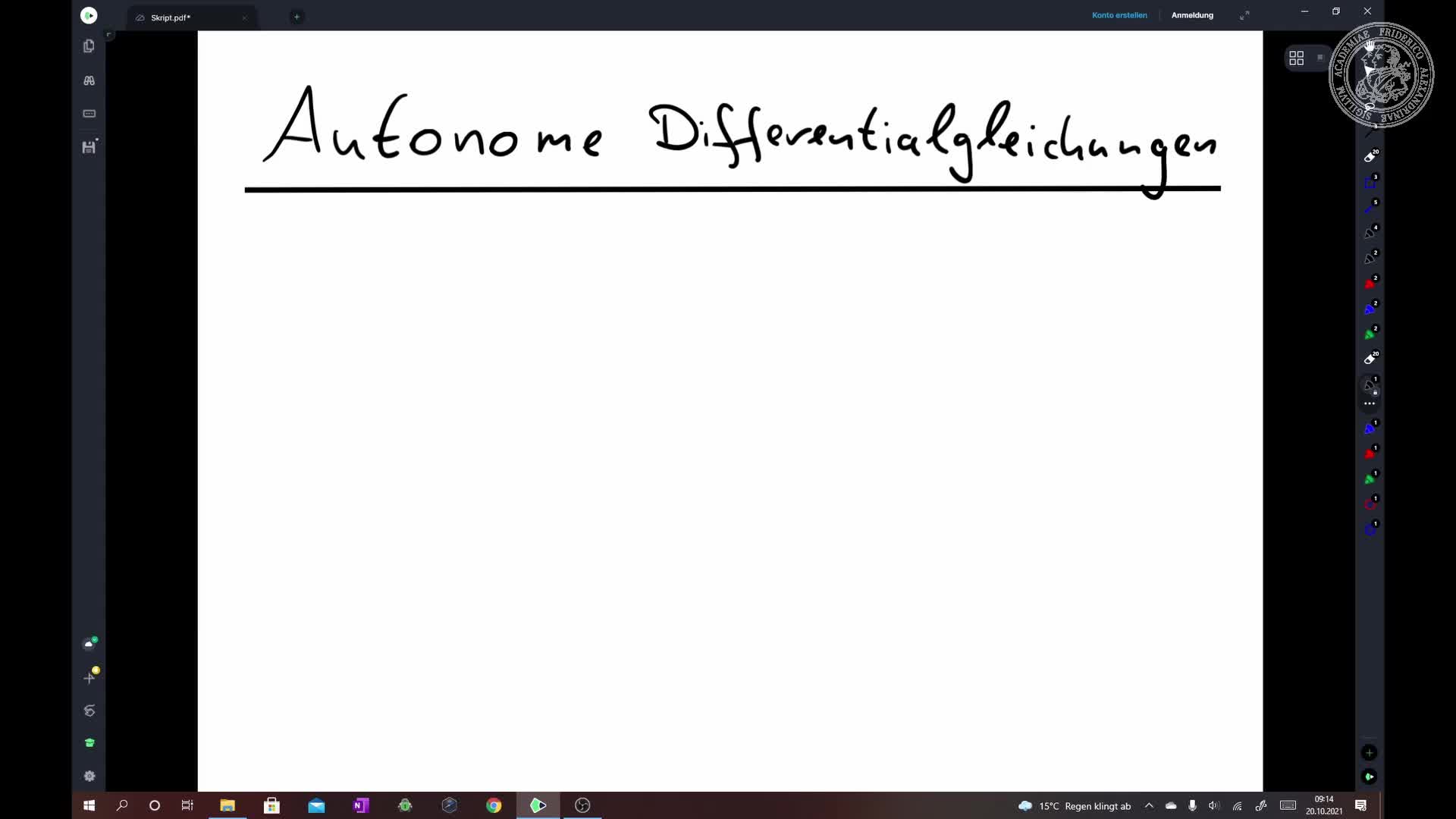Save the current document
Viewport: 1456px width, 819px height.
point(89,147)
